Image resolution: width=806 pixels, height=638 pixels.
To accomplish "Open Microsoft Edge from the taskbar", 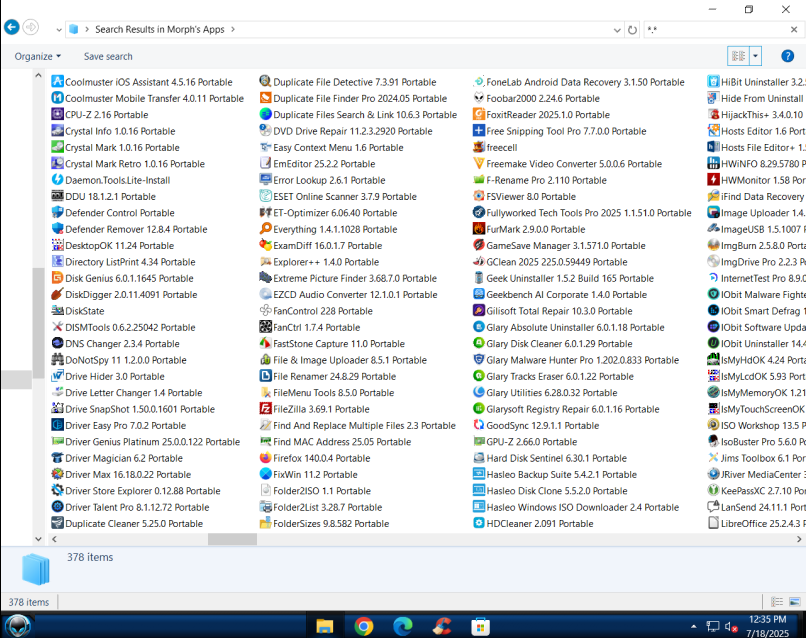I will pyautogui.click(x=402, y=626).
